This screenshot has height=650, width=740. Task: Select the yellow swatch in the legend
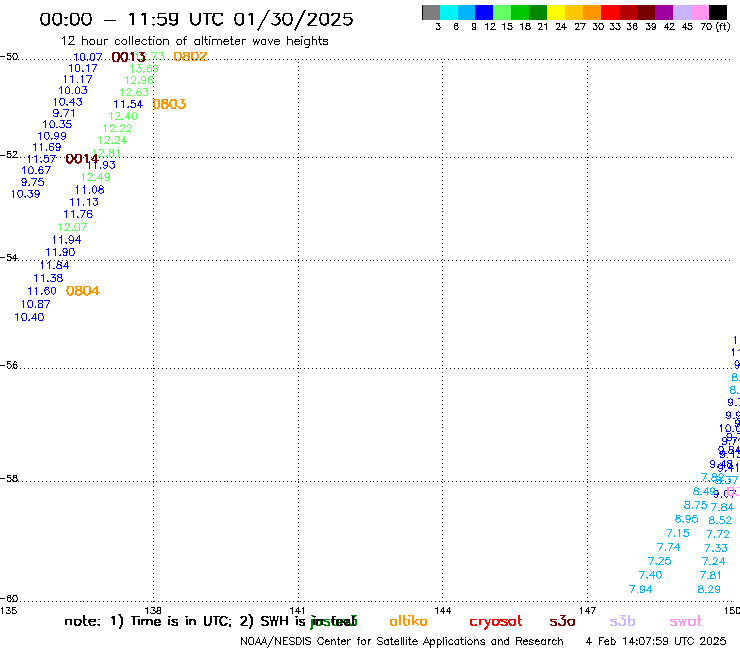click(x=556, y=12)
